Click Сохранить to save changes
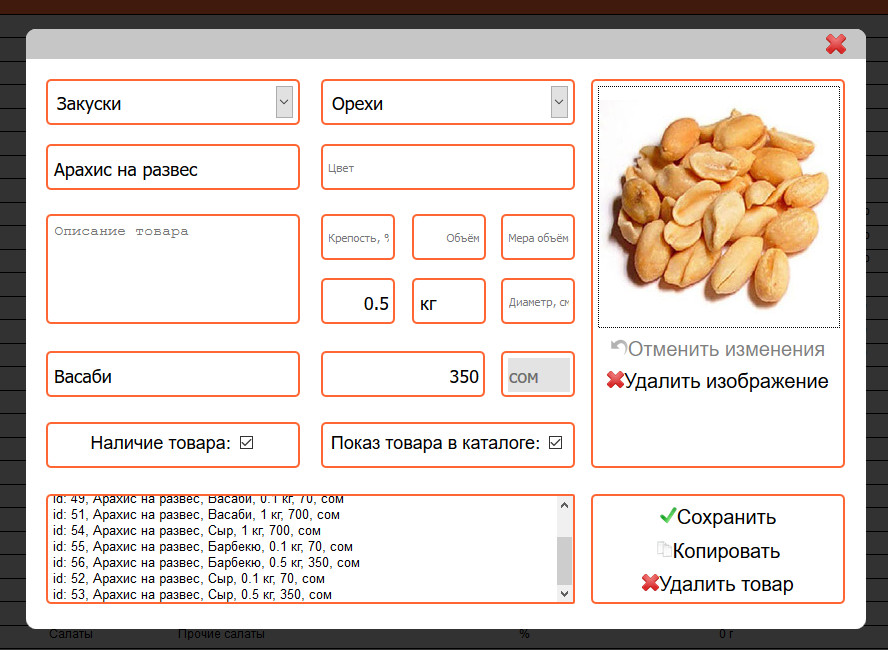The image size is (888, 650). 726,517
